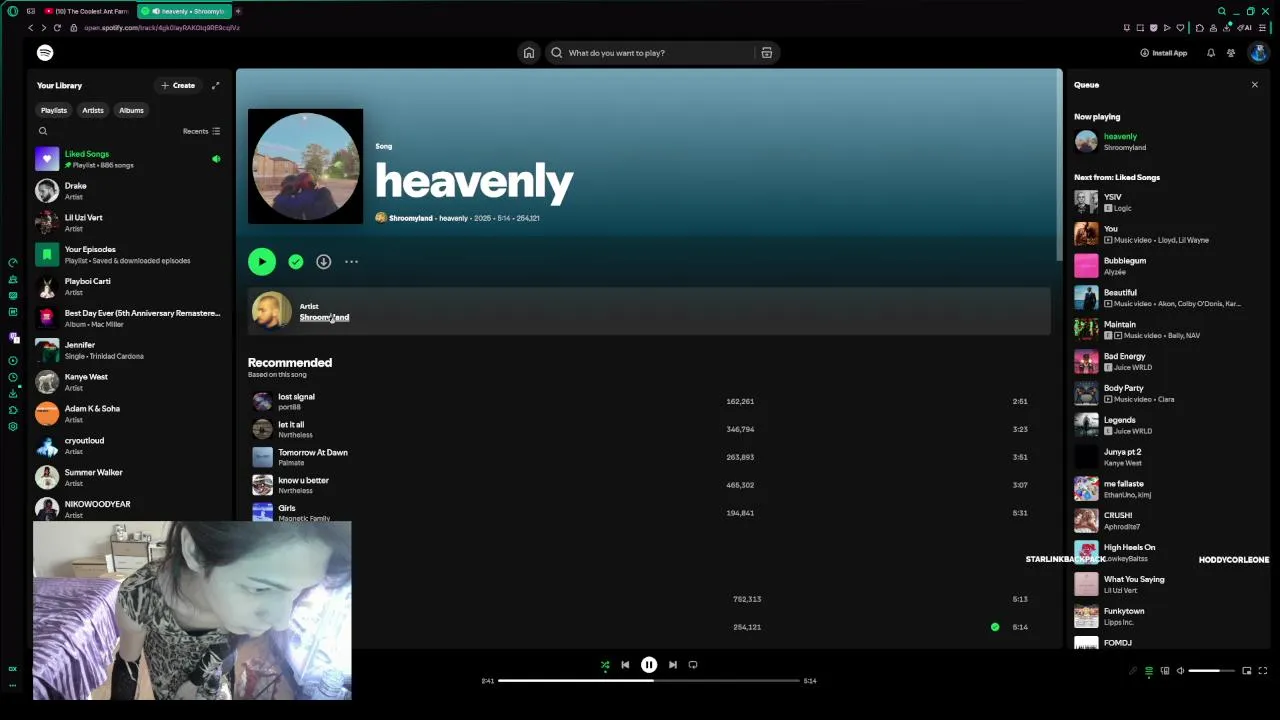Go to previous track
The width and height of the screenshot is (1280, 720).
pos(625,665)
